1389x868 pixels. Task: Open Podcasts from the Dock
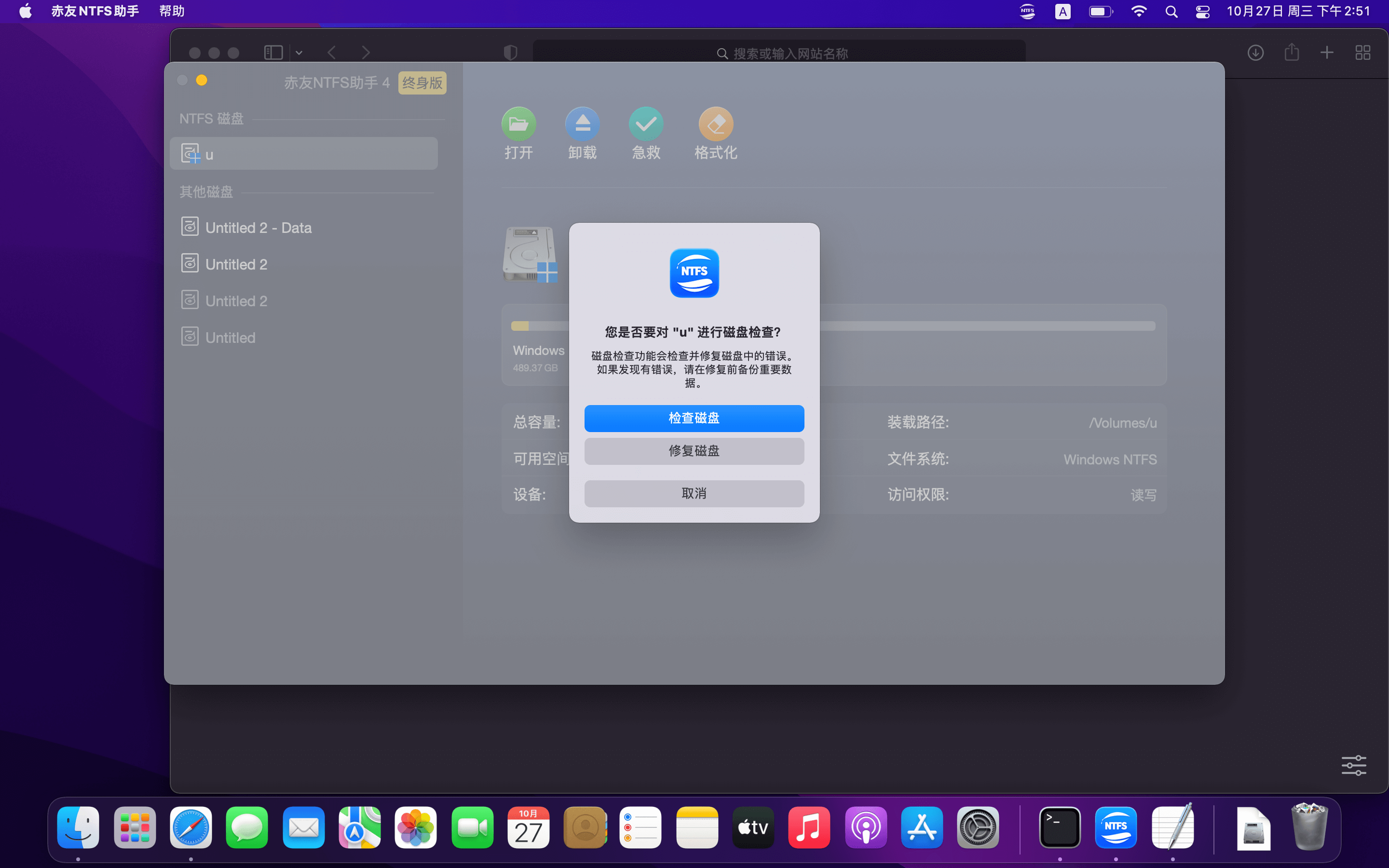866,827
